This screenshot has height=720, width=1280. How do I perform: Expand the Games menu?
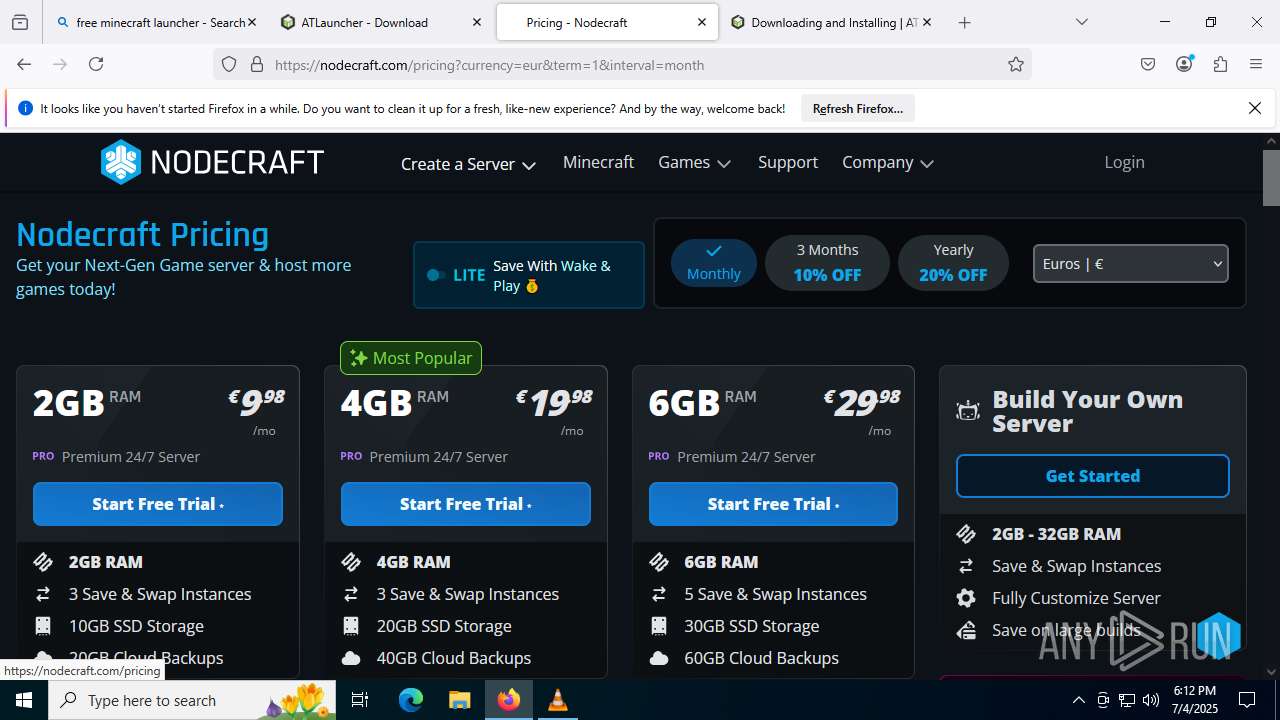pyautogui.click(x=694, y=162)
